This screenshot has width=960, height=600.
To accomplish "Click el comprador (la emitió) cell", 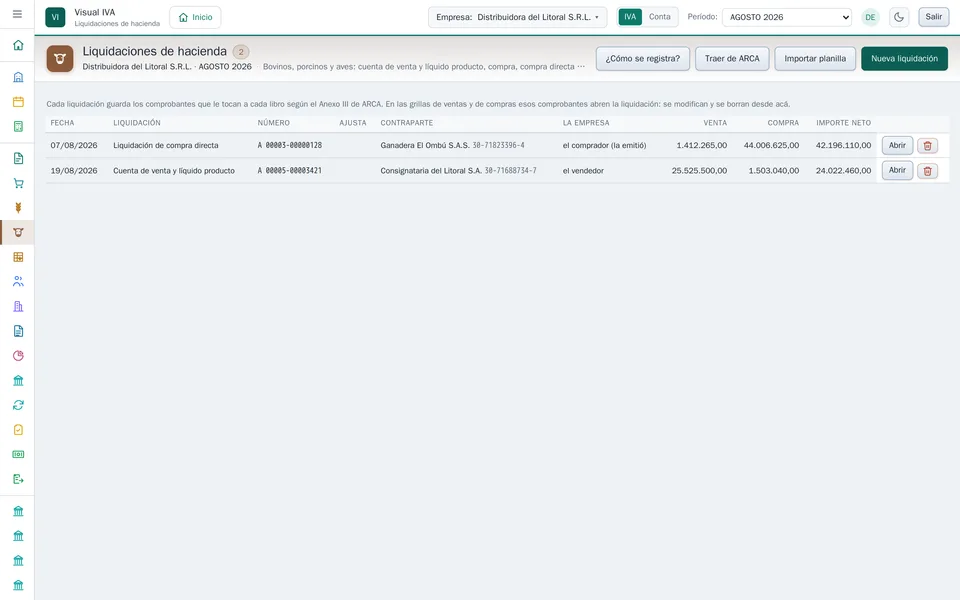I will click(x=604, y=146).
